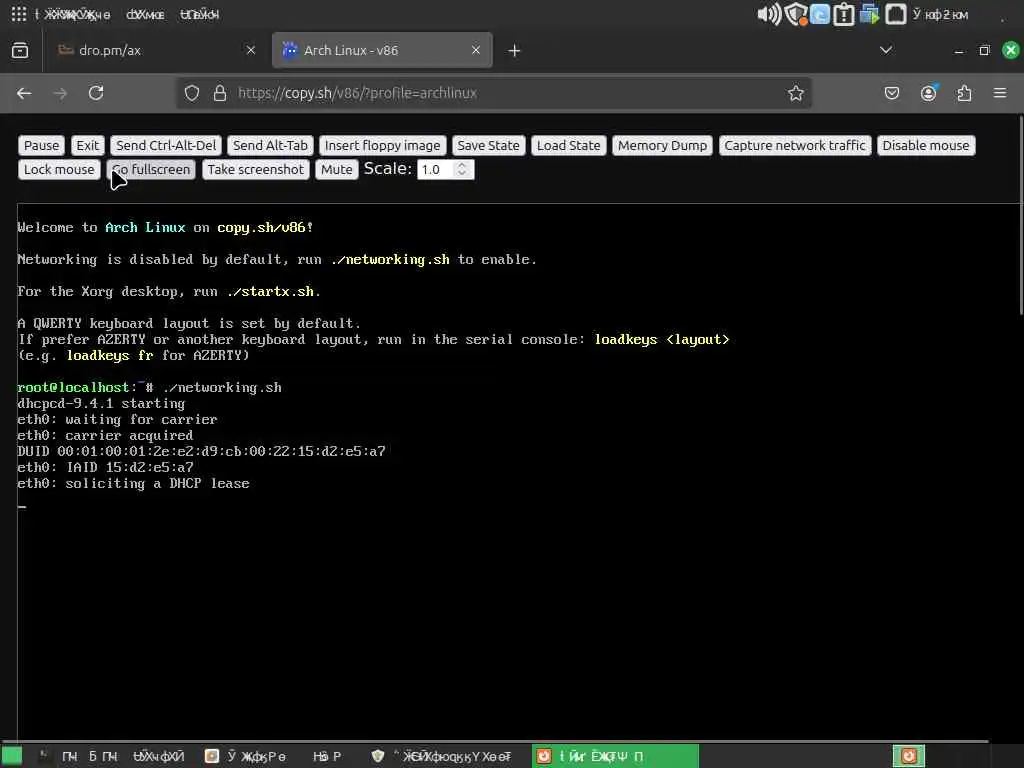
Task: Select the Arch Linux - v86 tab
Action: pos(382,50)
